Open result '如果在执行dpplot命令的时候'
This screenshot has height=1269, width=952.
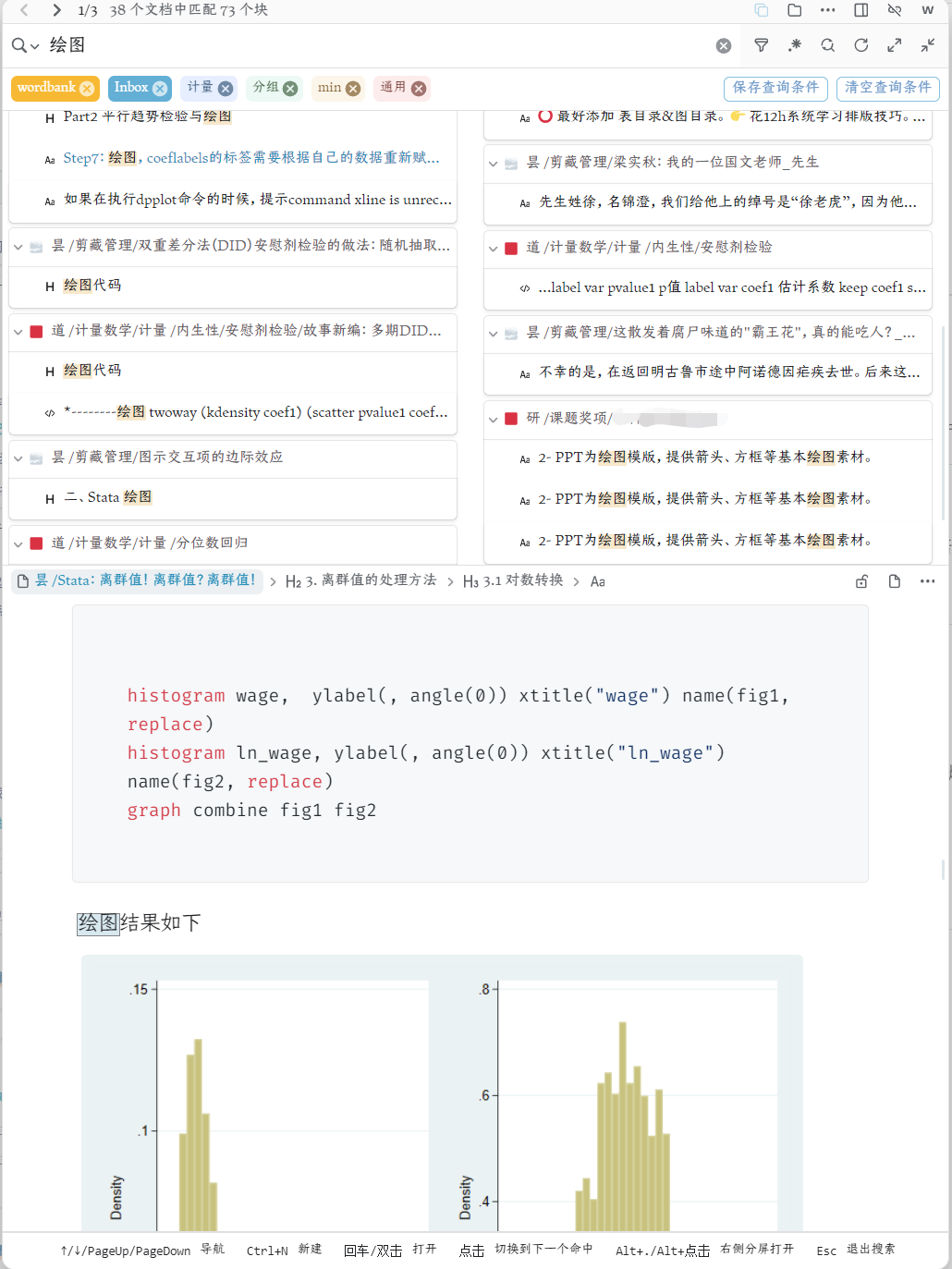tap(233, 200)
